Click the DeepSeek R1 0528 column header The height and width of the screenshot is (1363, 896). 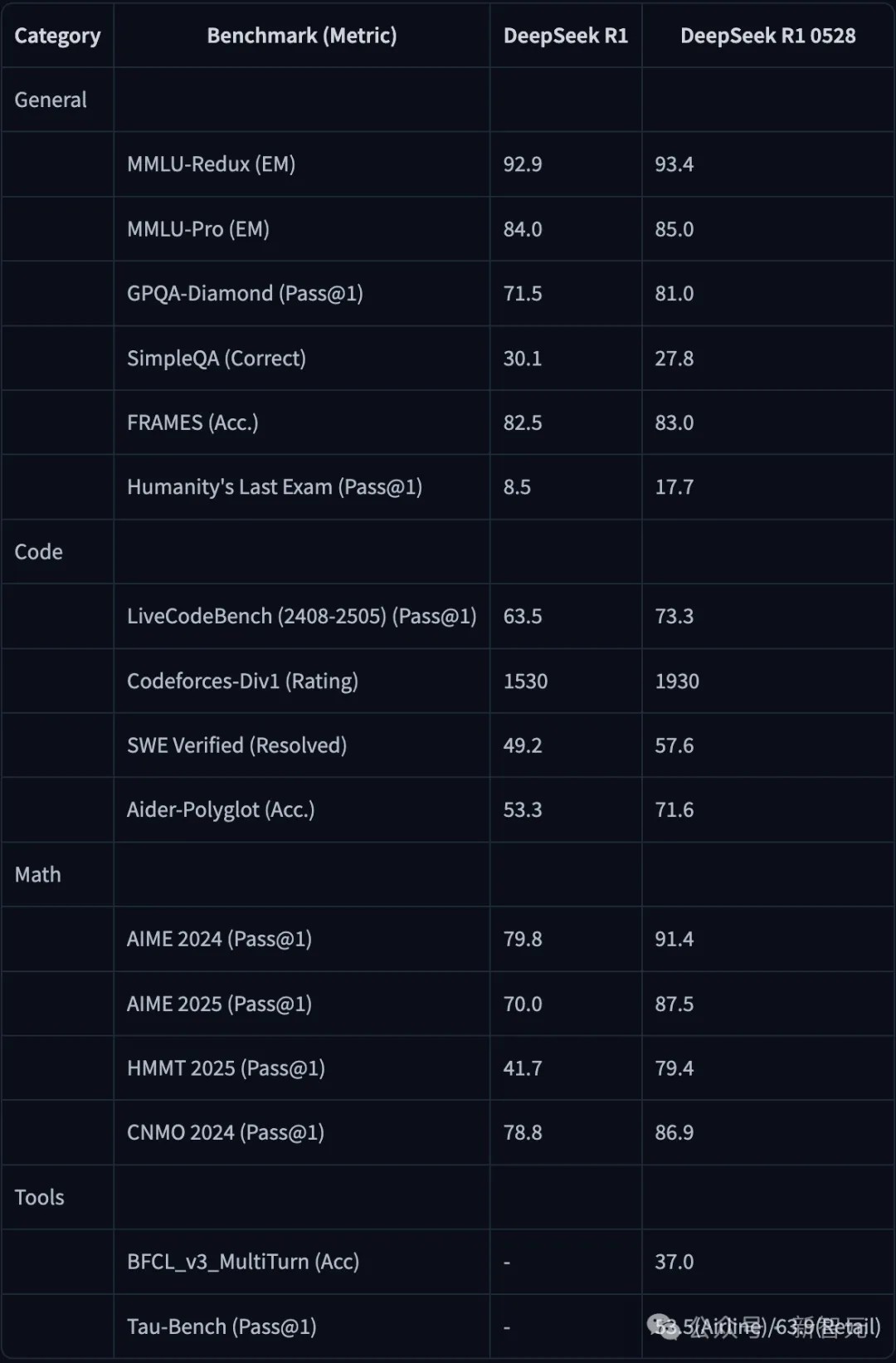click(767, 36)
